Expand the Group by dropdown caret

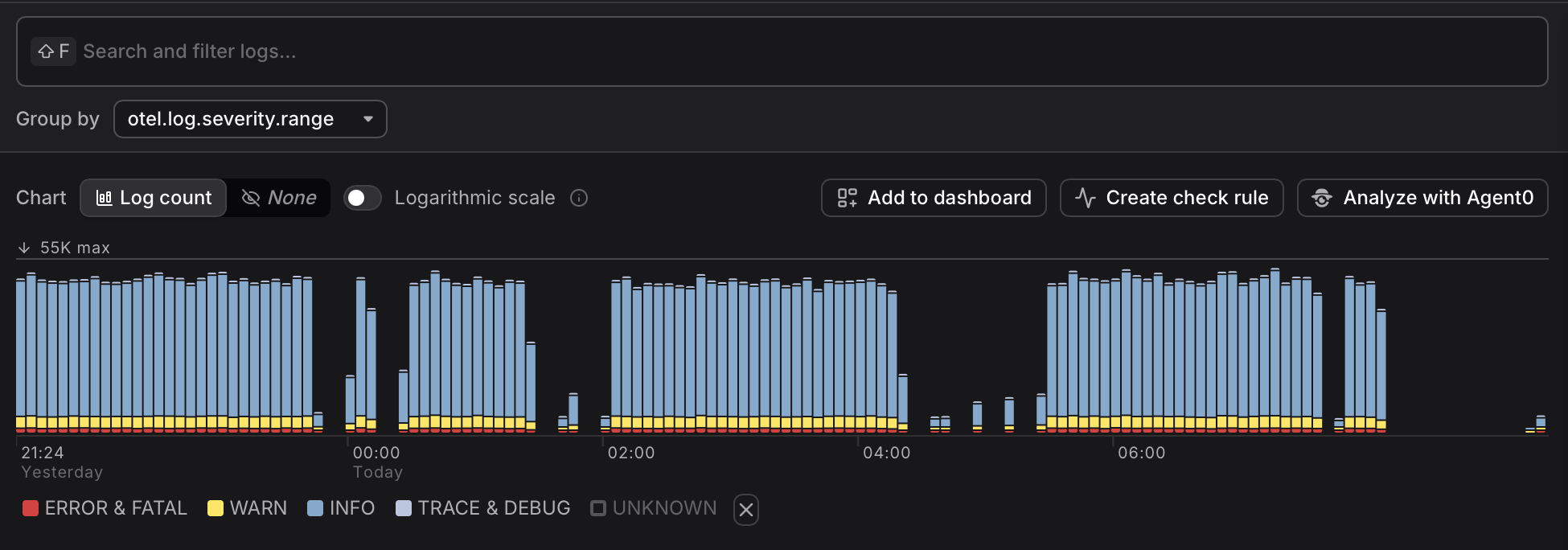tap(368, 119)
